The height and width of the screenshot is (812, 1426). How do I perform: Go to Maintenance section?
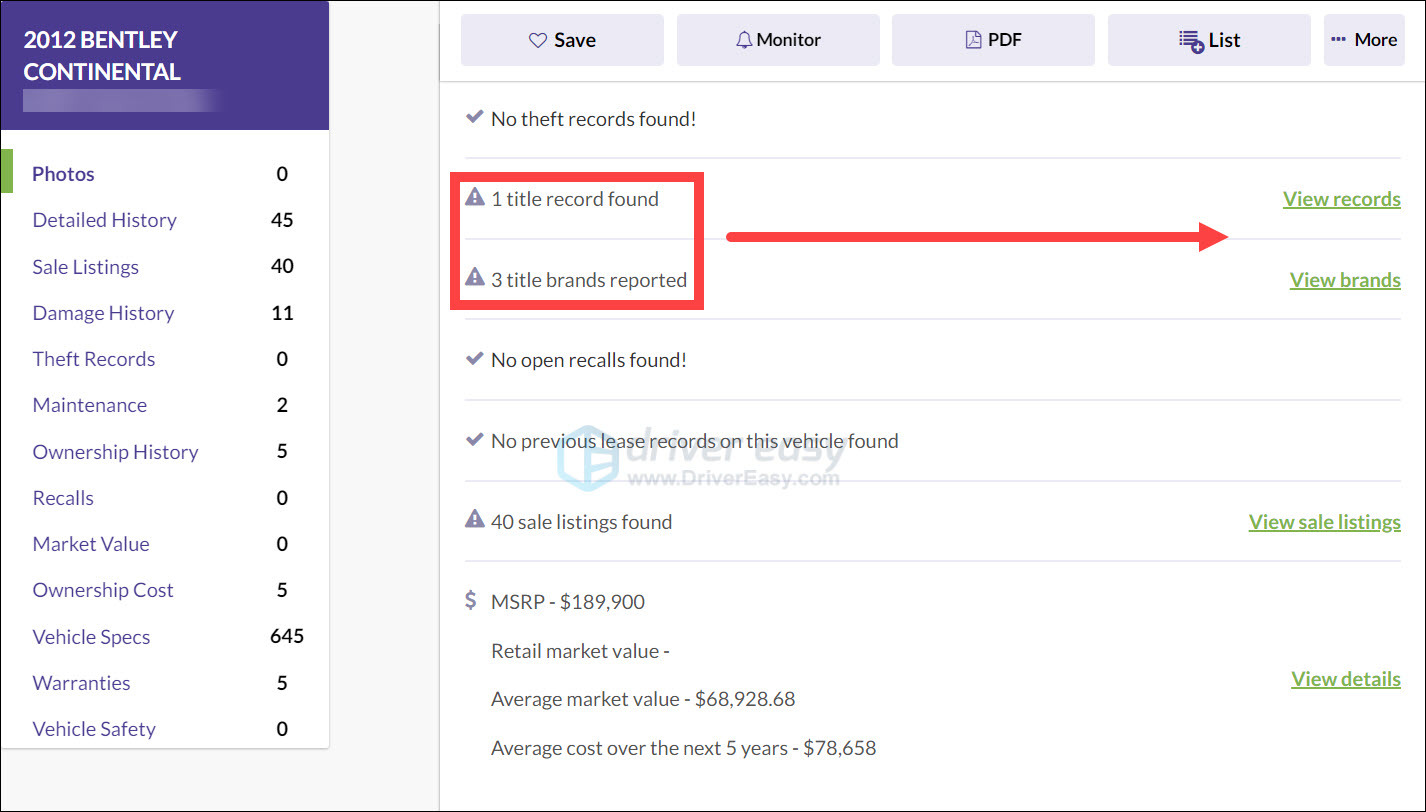[x=89, y=405]
